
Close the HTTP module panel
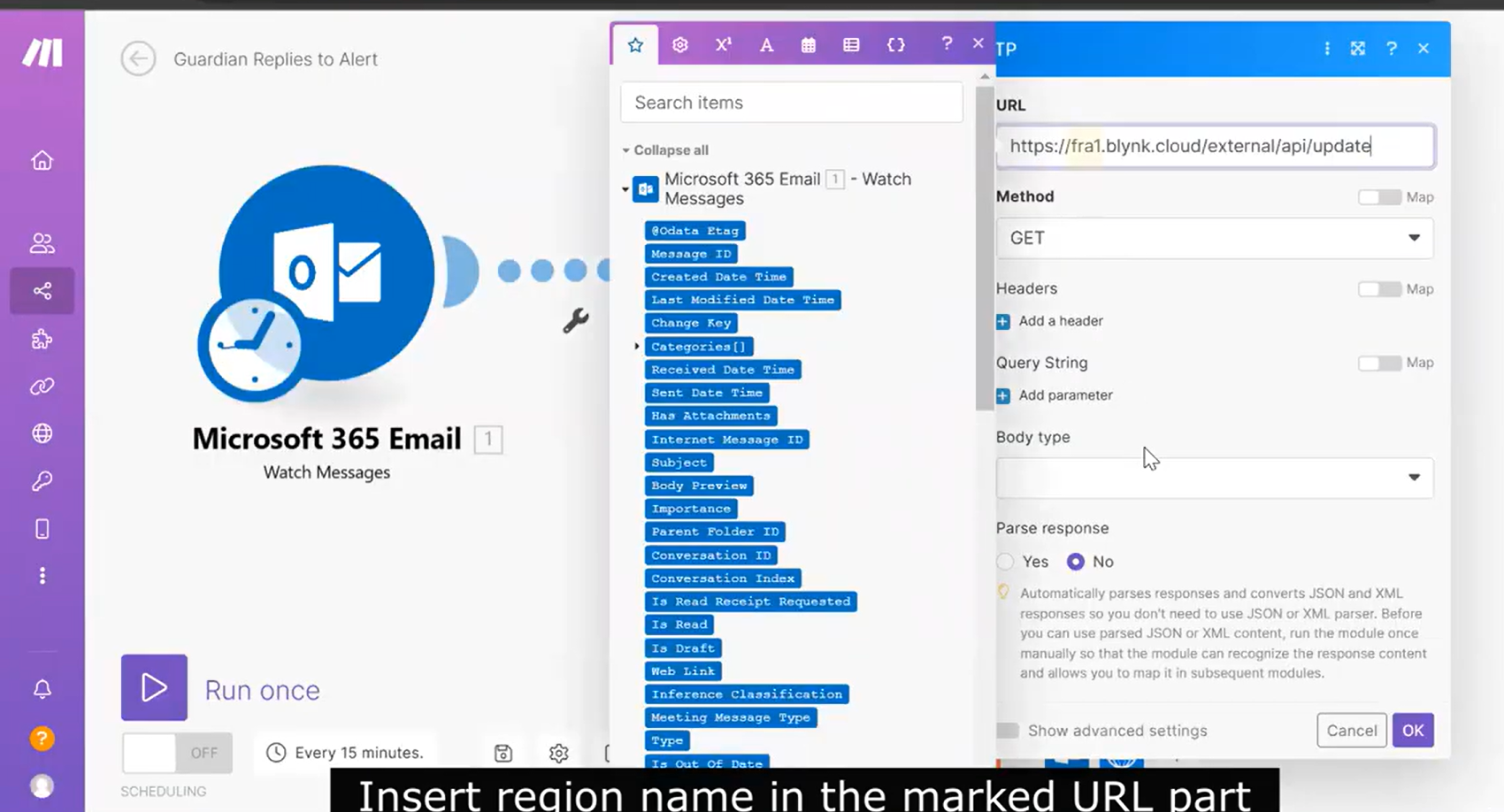(1423, 49)
